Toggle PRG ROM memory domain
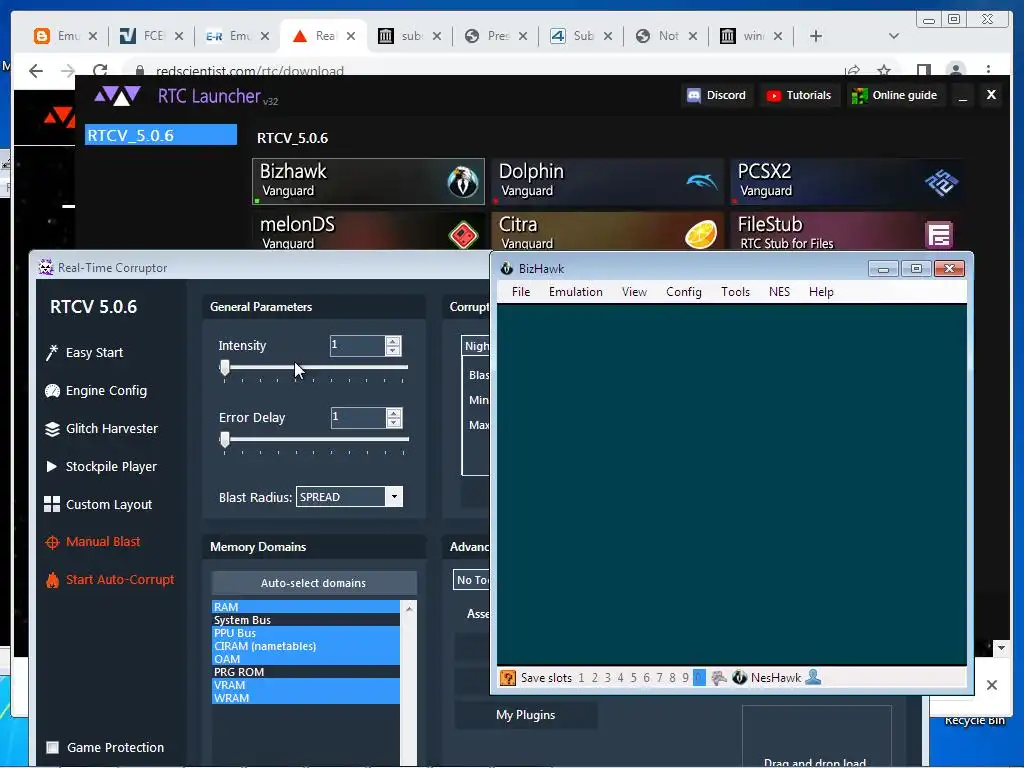Image resolution: width=1024 pixels, height=768 pixels. tap(306, 672)
